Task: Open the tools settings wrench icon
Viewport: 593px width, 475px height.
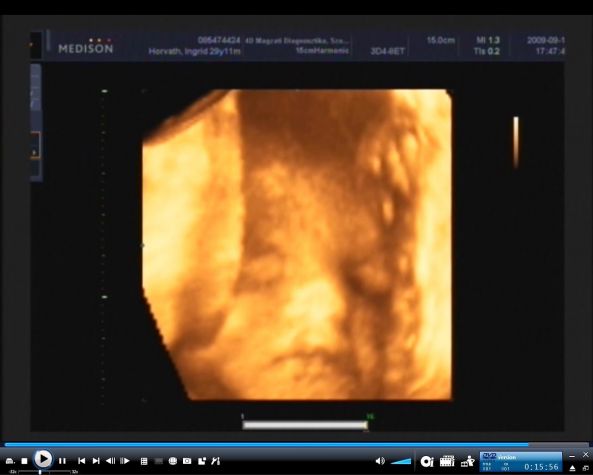Action: coord(216,461)
